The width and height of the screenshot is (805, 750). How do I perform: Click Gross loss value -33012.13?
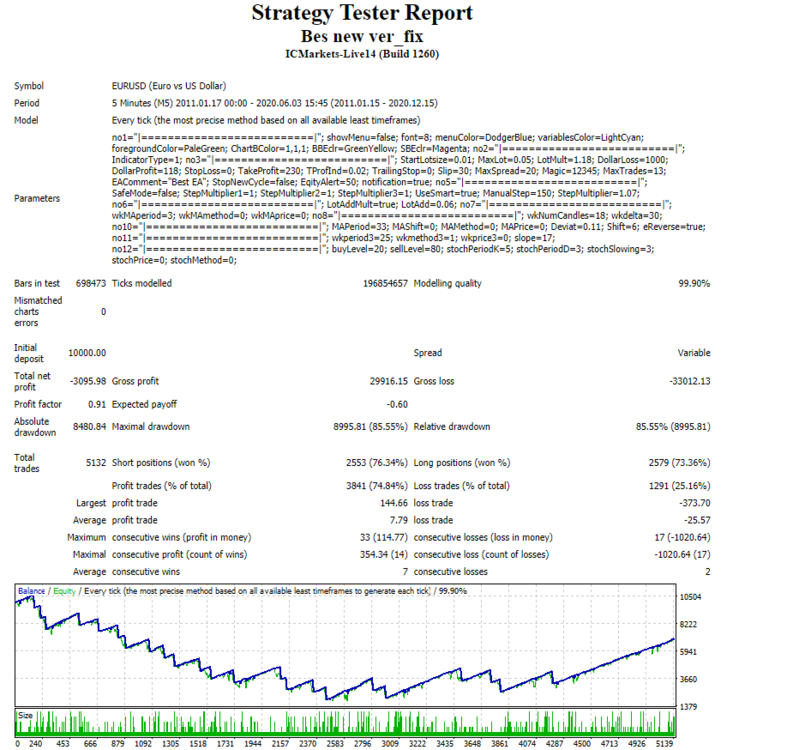click(690, 381)
